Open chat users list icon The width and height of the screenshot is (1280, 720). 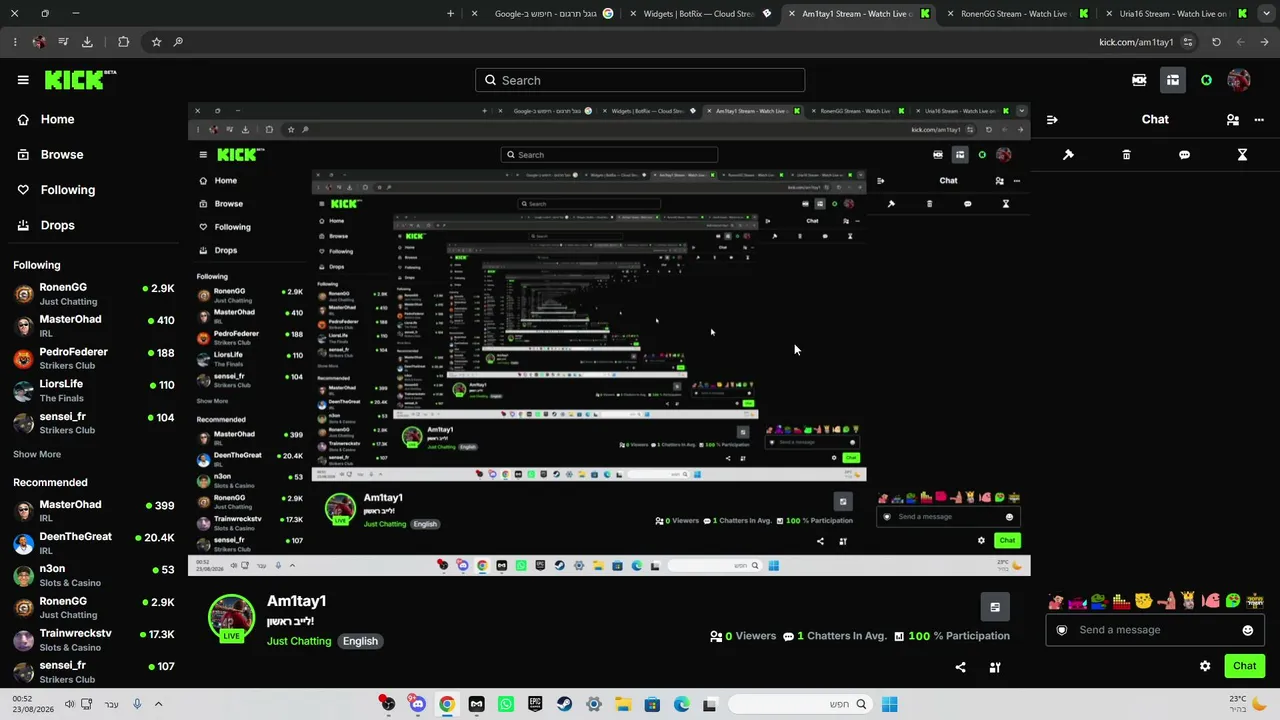tap(1233, 119)
